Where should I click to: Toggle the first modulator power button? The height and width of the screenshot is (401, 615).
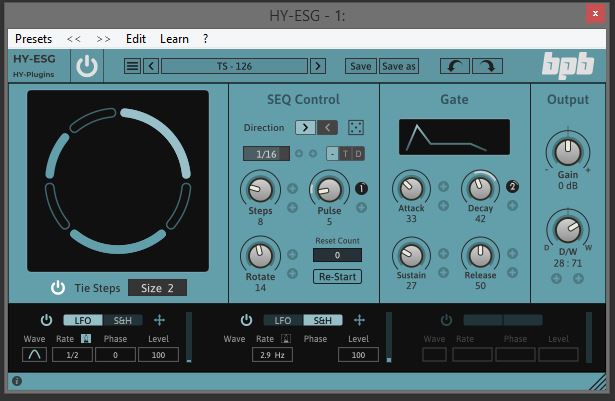click(46, 320)
